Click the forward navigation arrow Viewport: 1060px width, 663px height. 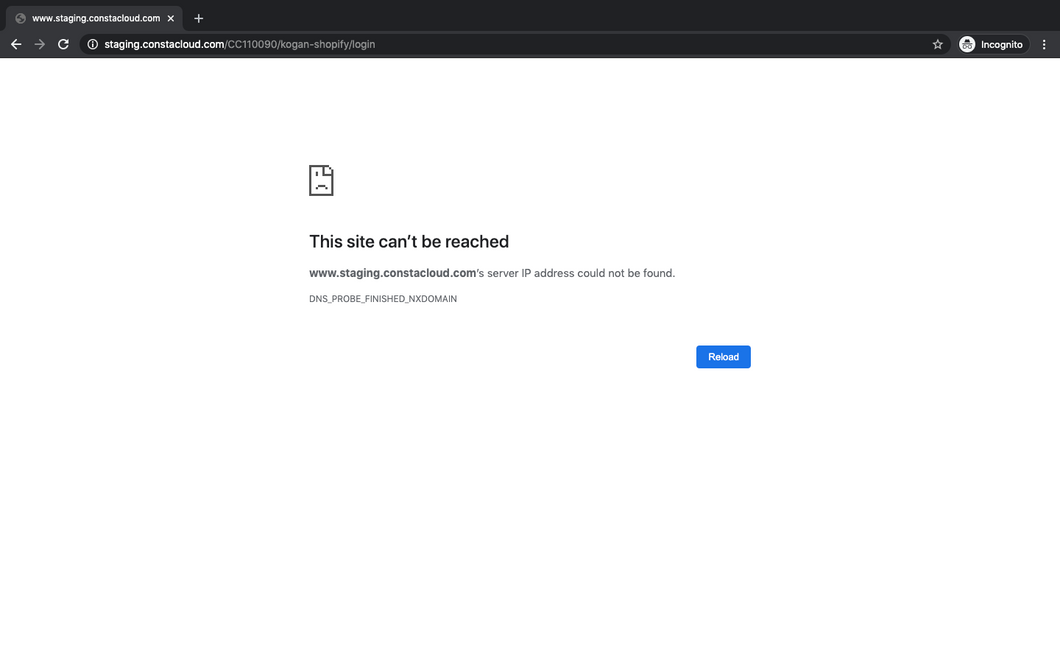point(40,44)
